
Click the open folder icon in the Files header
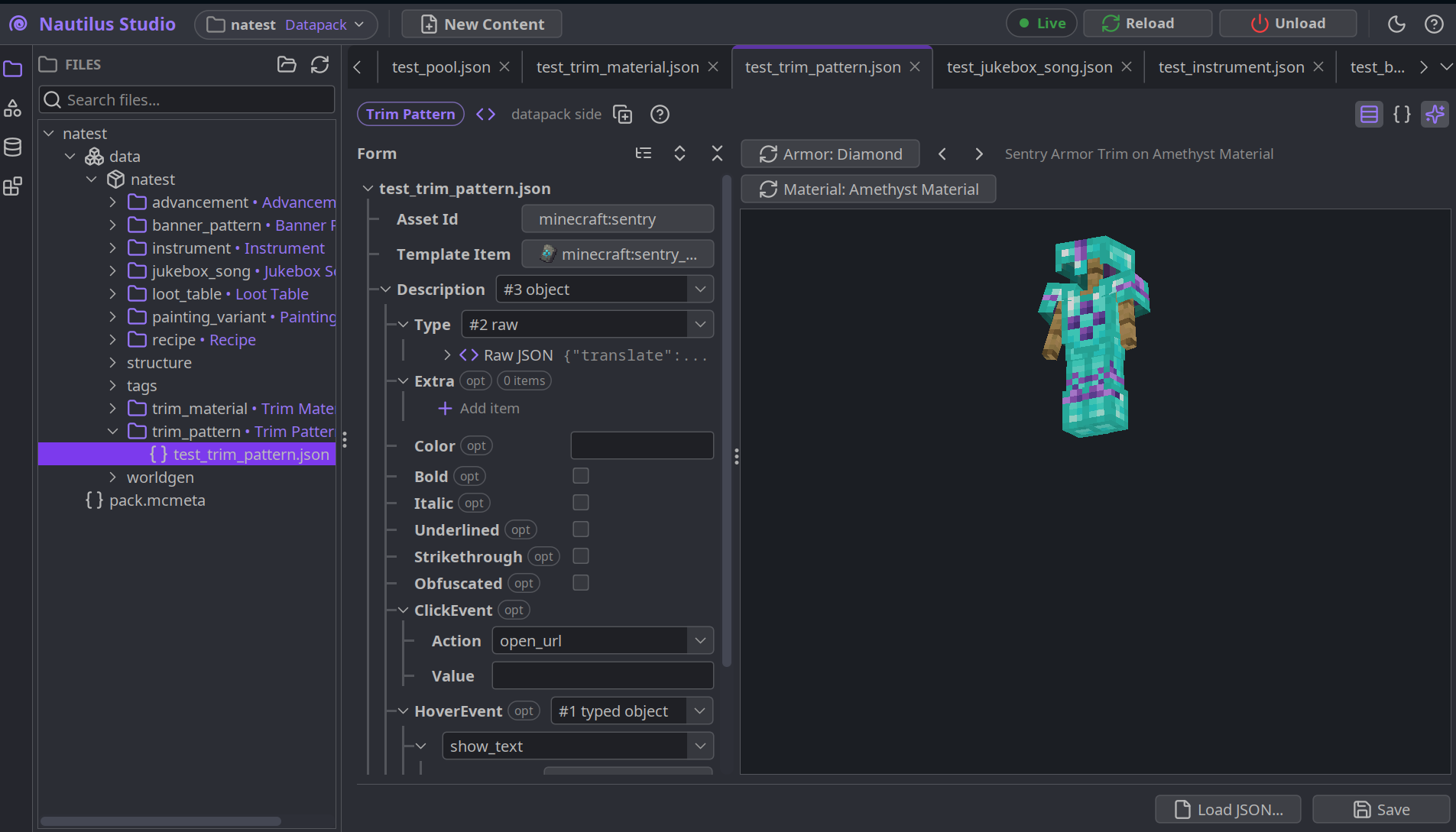(287, 65)
